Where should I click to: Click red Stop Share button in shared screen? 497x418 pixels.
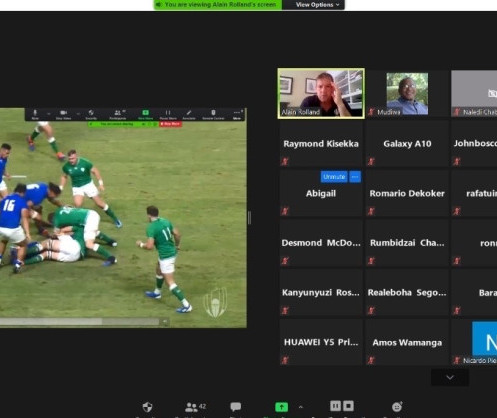point(170,124)
